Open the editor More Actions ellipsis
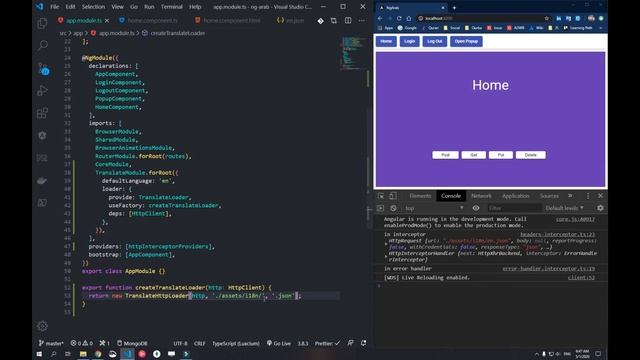640x360 pixels. [362, 20]
